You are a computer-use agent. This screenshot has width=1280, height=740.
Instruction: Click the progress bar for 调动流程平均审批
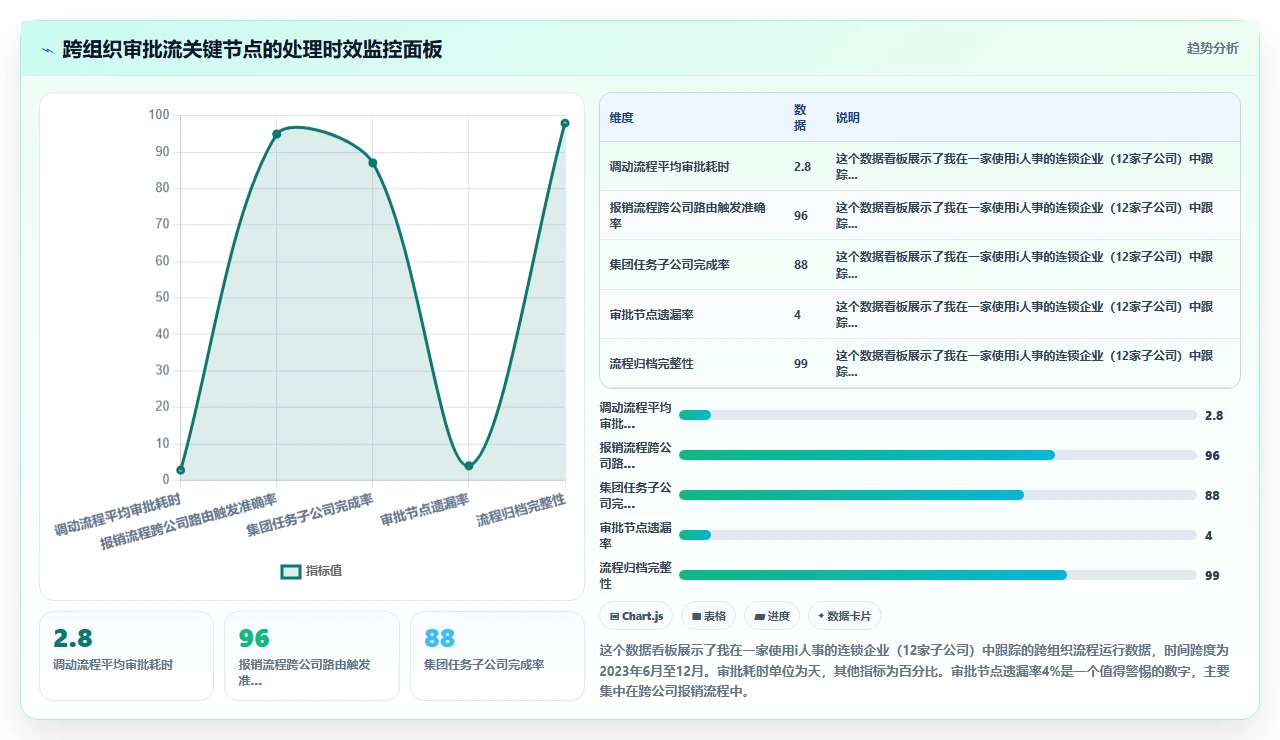click(937, 415)
